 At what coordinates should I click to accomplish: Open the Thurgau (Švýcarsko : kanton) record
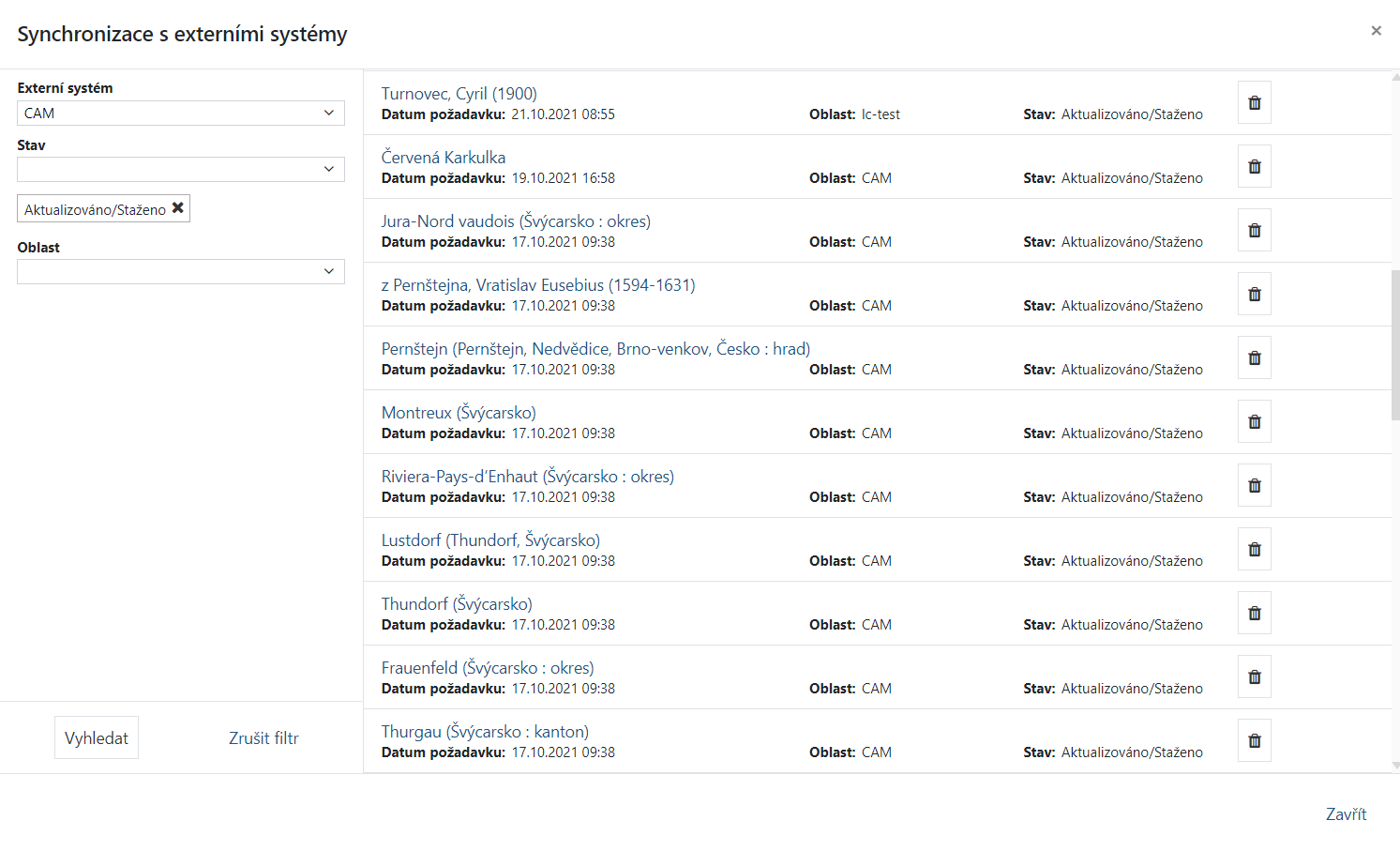pyautogui.click(x=485, y=732)
